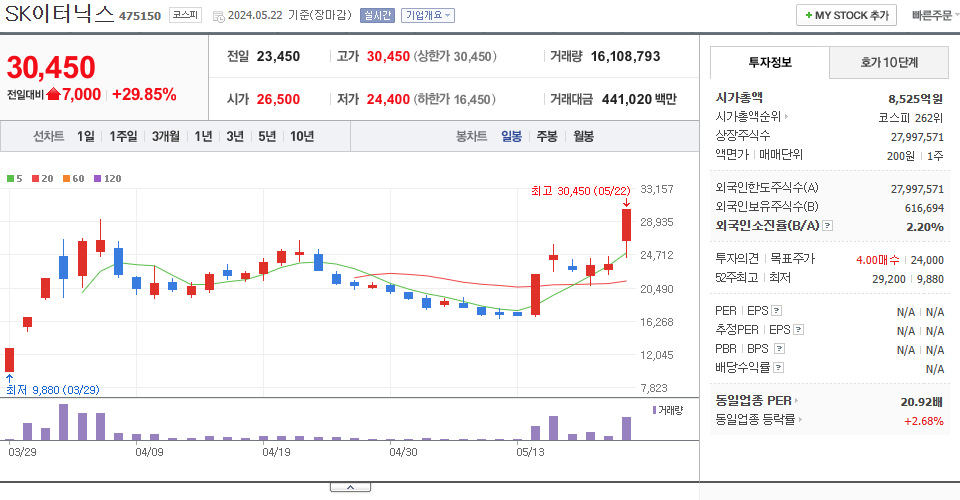Open 동일업종 등락률 arrow link

click(x=800, y=419)
